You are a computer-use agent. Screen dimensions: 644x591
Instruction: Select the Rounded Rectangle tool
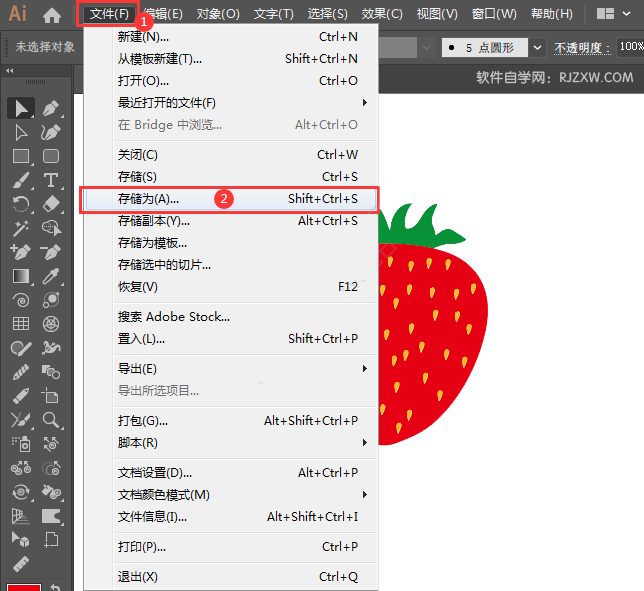51,156
